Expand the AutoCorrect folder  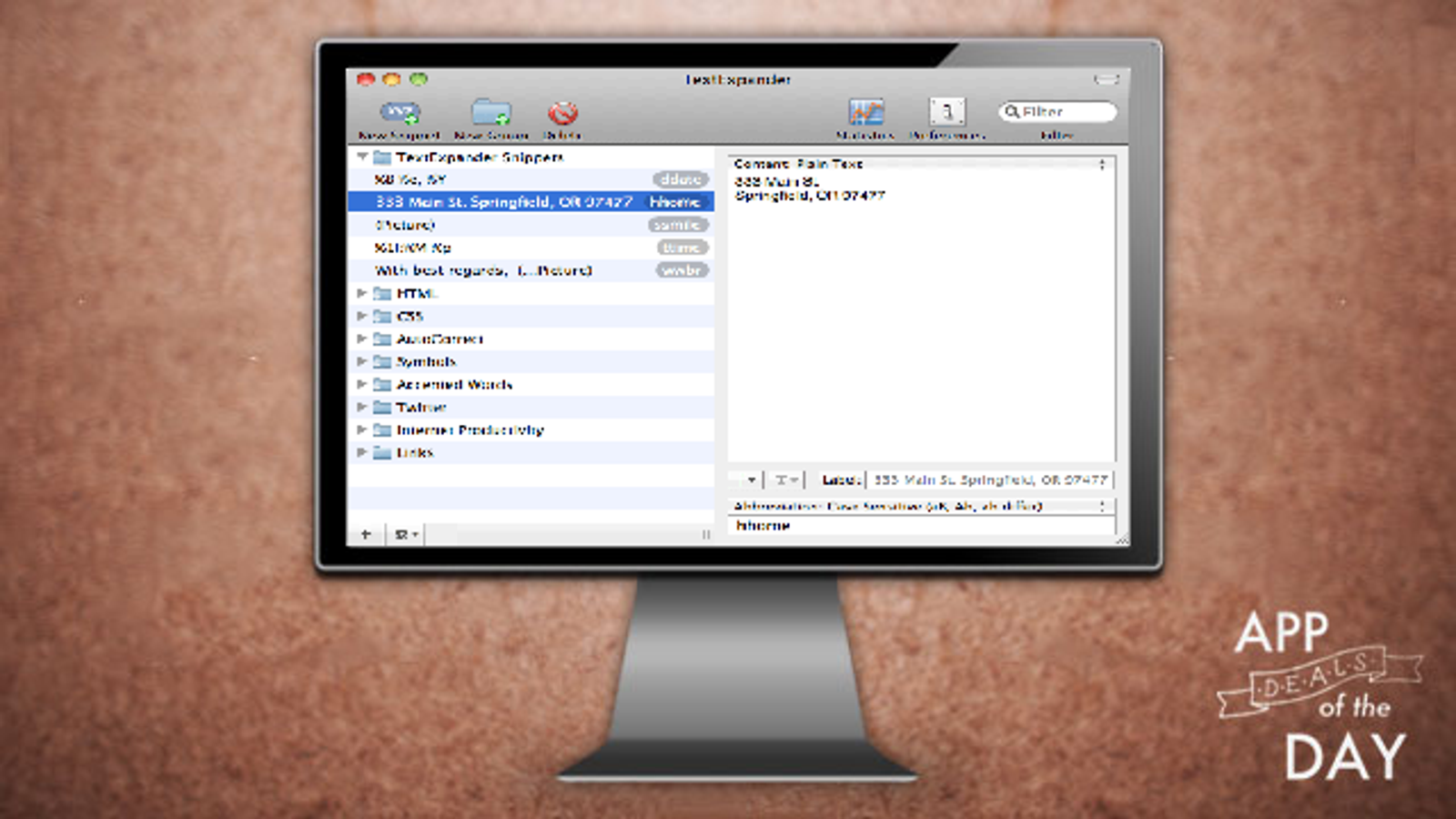point(361,339)
